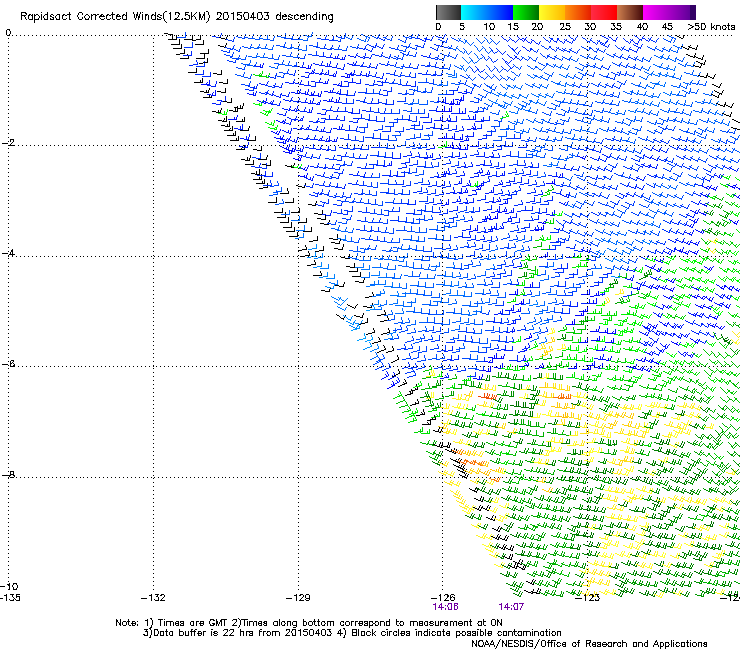Click the word 'descending' in the title
Viewport: 740px width, 650px height.
point(304,17)
